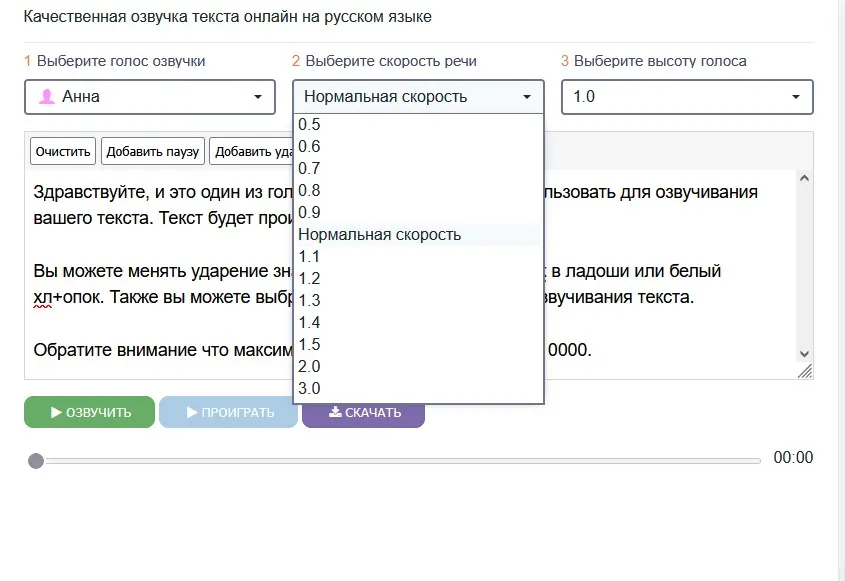Click the 00:00 playback time label
This screenshot has height=581, width=845.
(x=793, y=458)
